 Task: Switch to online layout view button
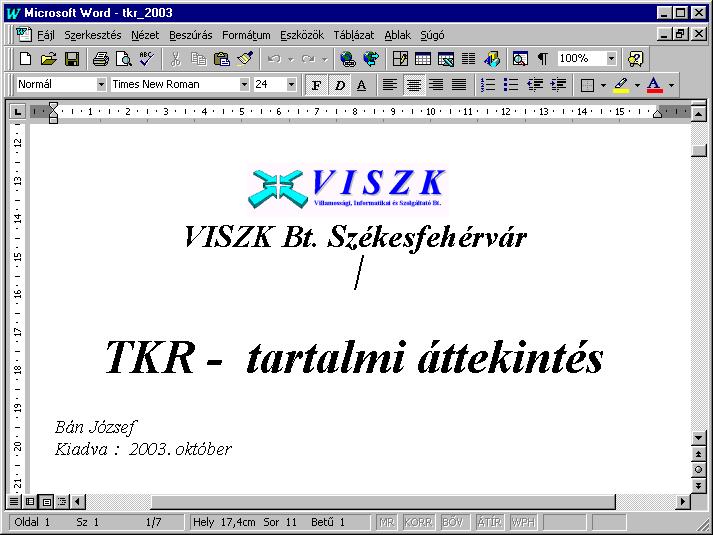[30, 501]
